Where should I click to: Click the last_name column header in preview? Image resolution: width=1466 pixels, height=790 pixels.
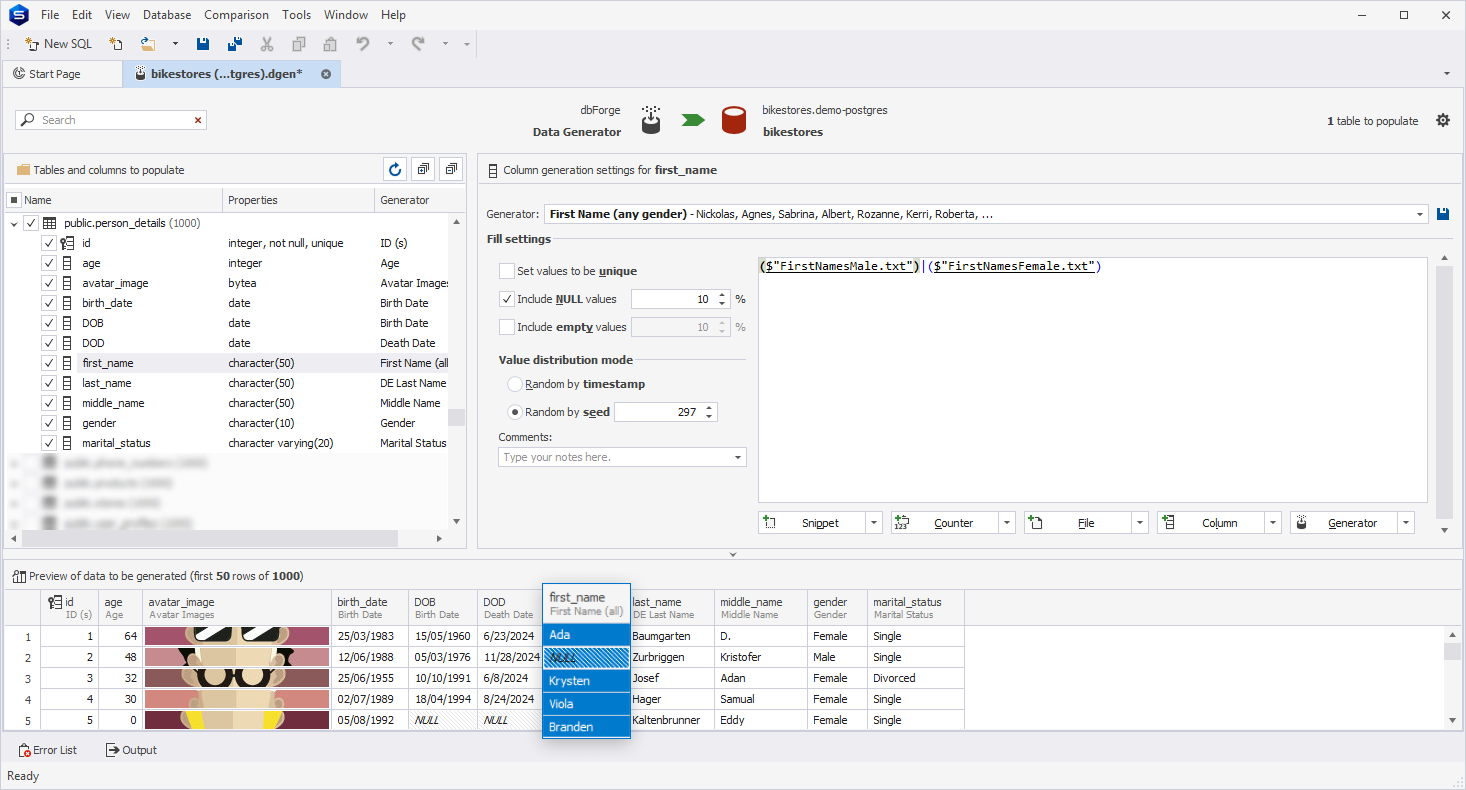pos(671,608)
